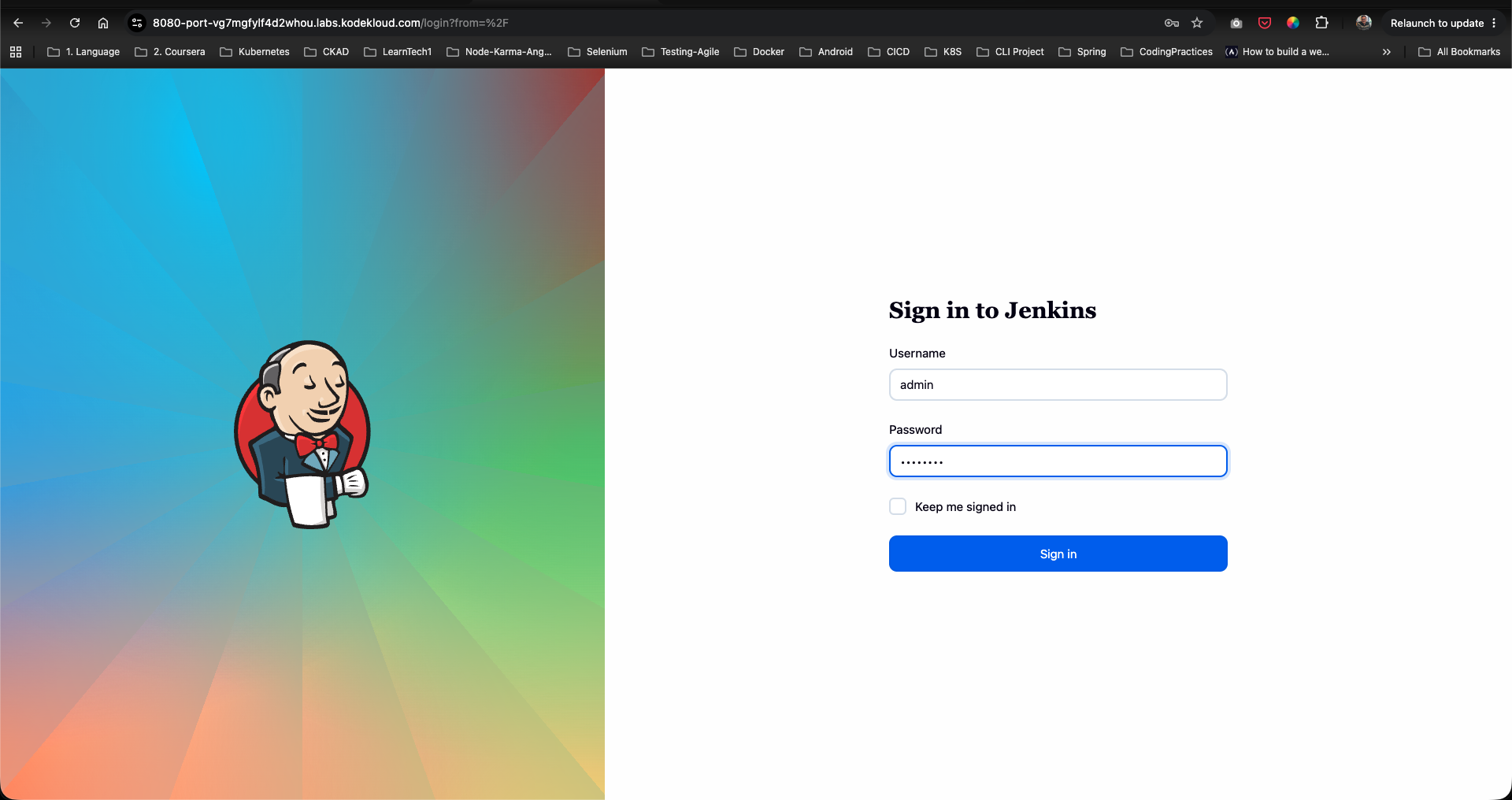Bookmark this page with the star icon

[x=1197, y=23]
